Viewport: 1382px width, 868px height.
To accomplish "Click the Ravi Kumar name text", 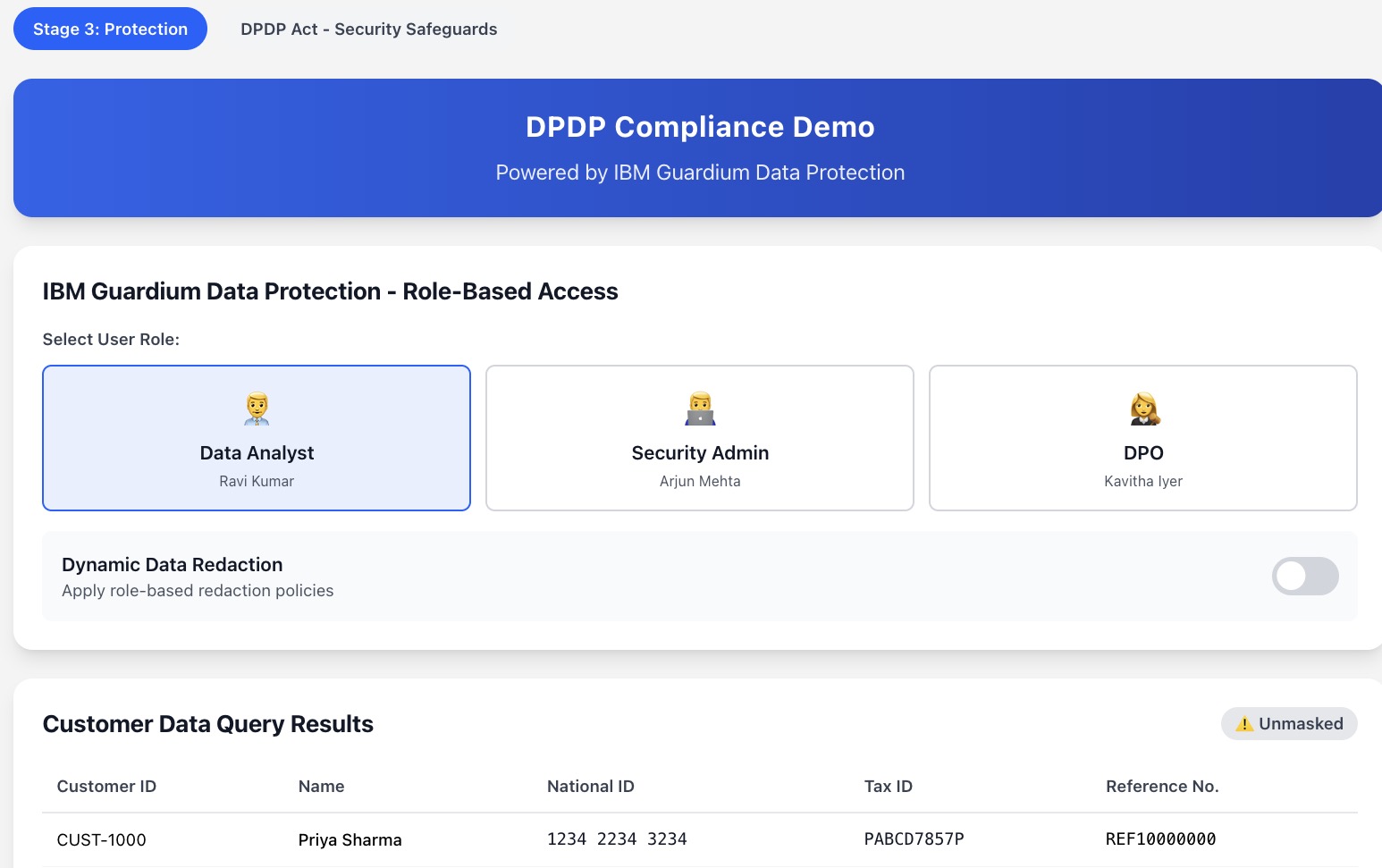I will pyautogui.click(x=257, y=481).
